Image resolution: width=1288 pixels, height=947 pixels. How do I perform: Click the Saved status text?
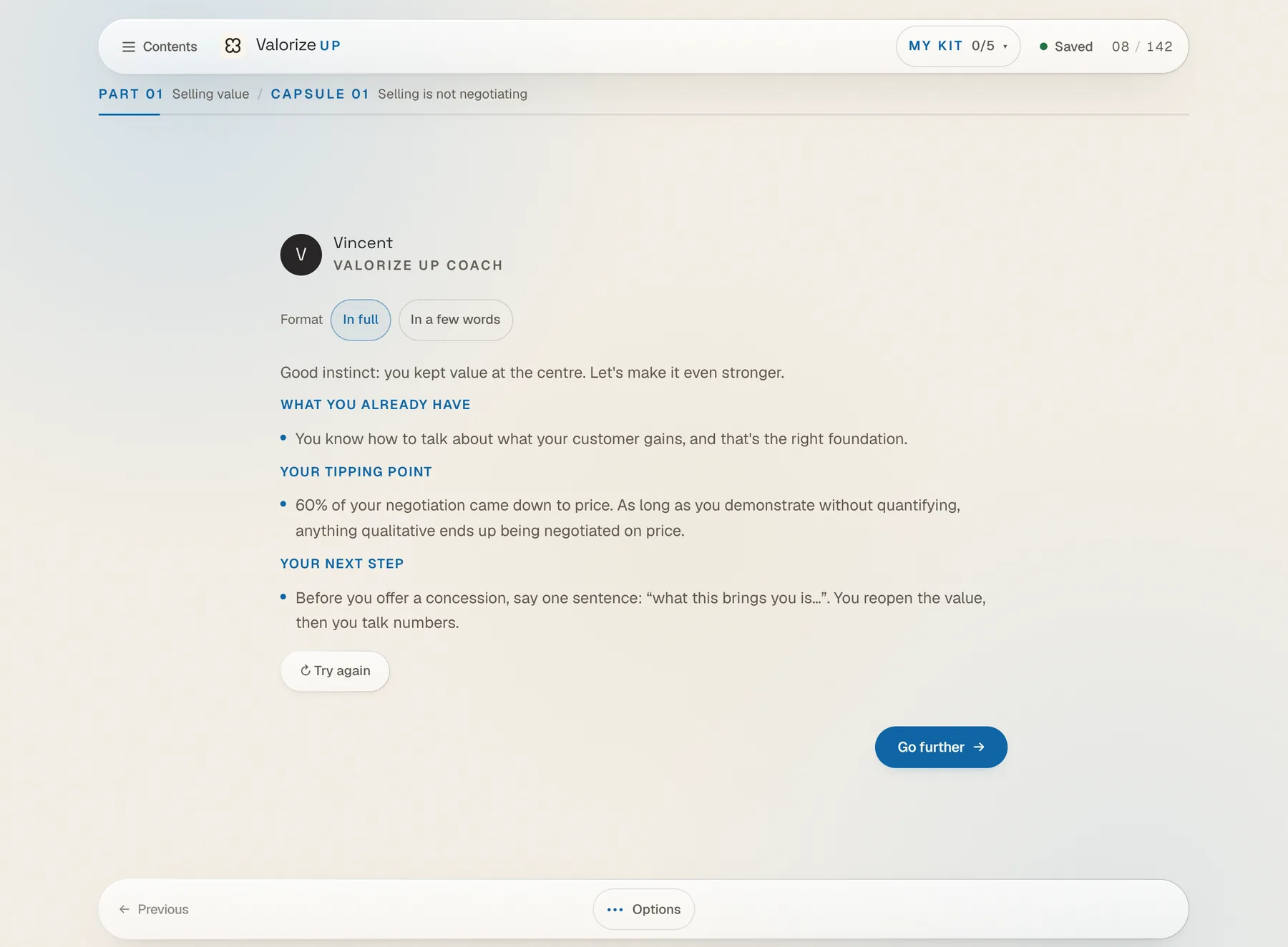pyautogui.click(x=1073, y=46)
